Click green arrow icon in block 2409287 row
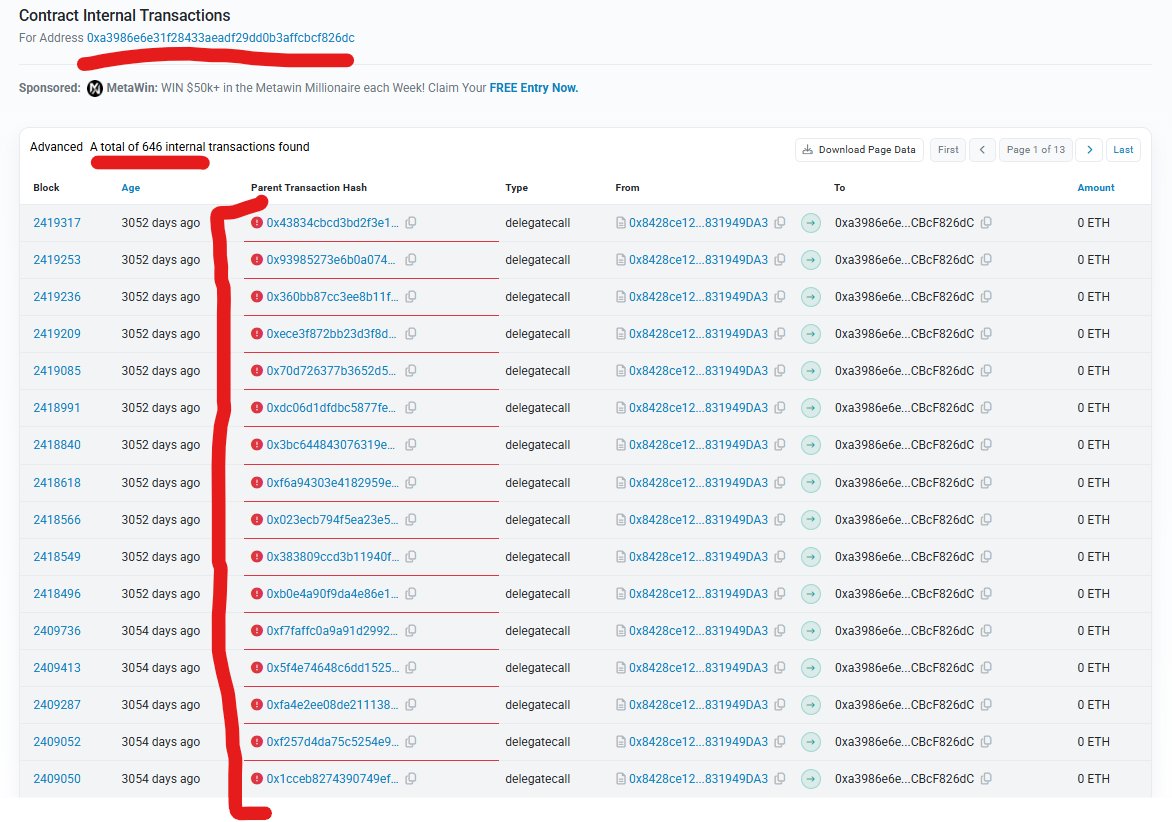The height and width of the screenshot is (822, 1172). tap(810, 705)
